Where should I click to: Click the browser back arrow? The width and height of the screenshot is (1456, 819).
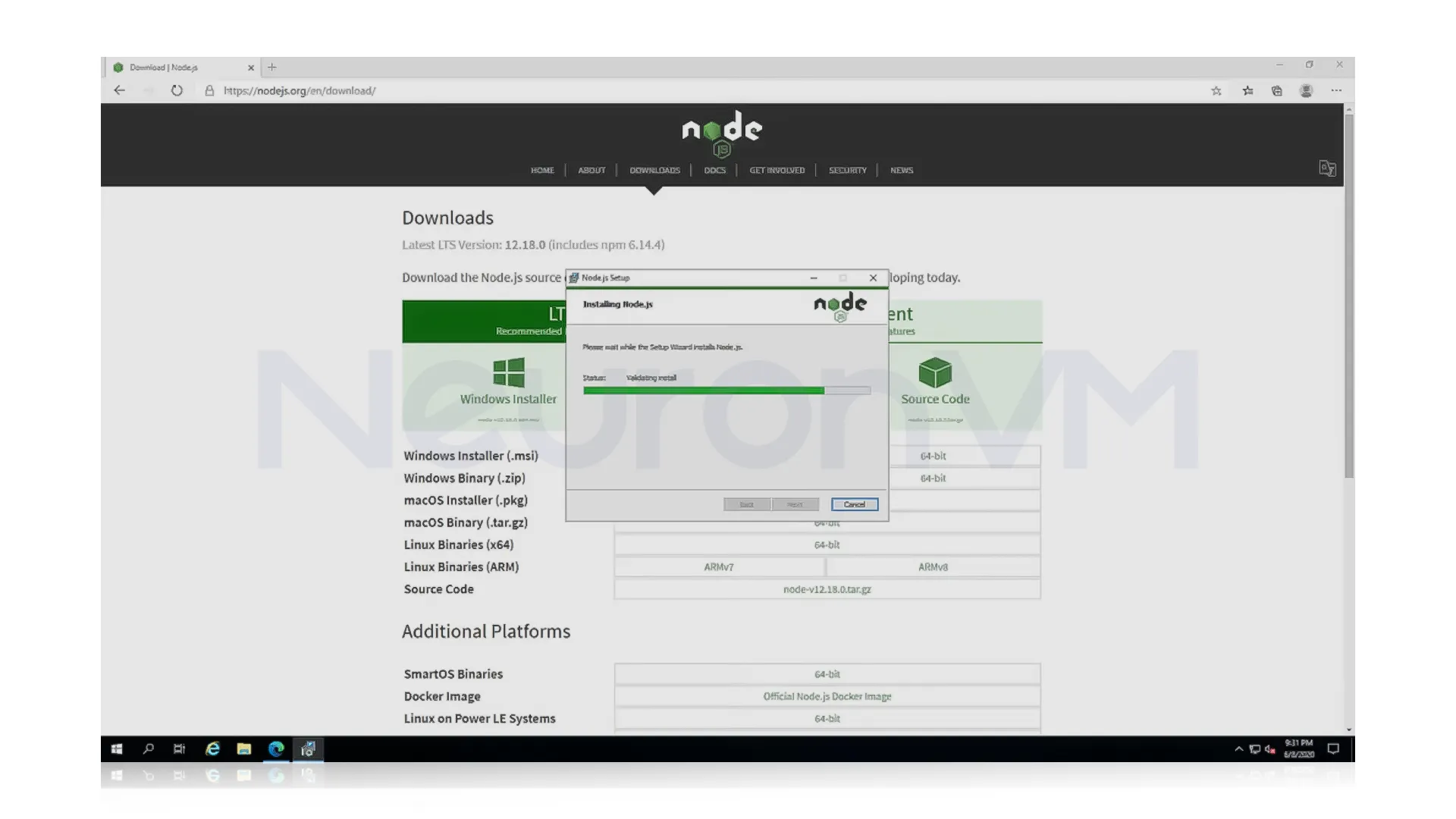[119, 90]
